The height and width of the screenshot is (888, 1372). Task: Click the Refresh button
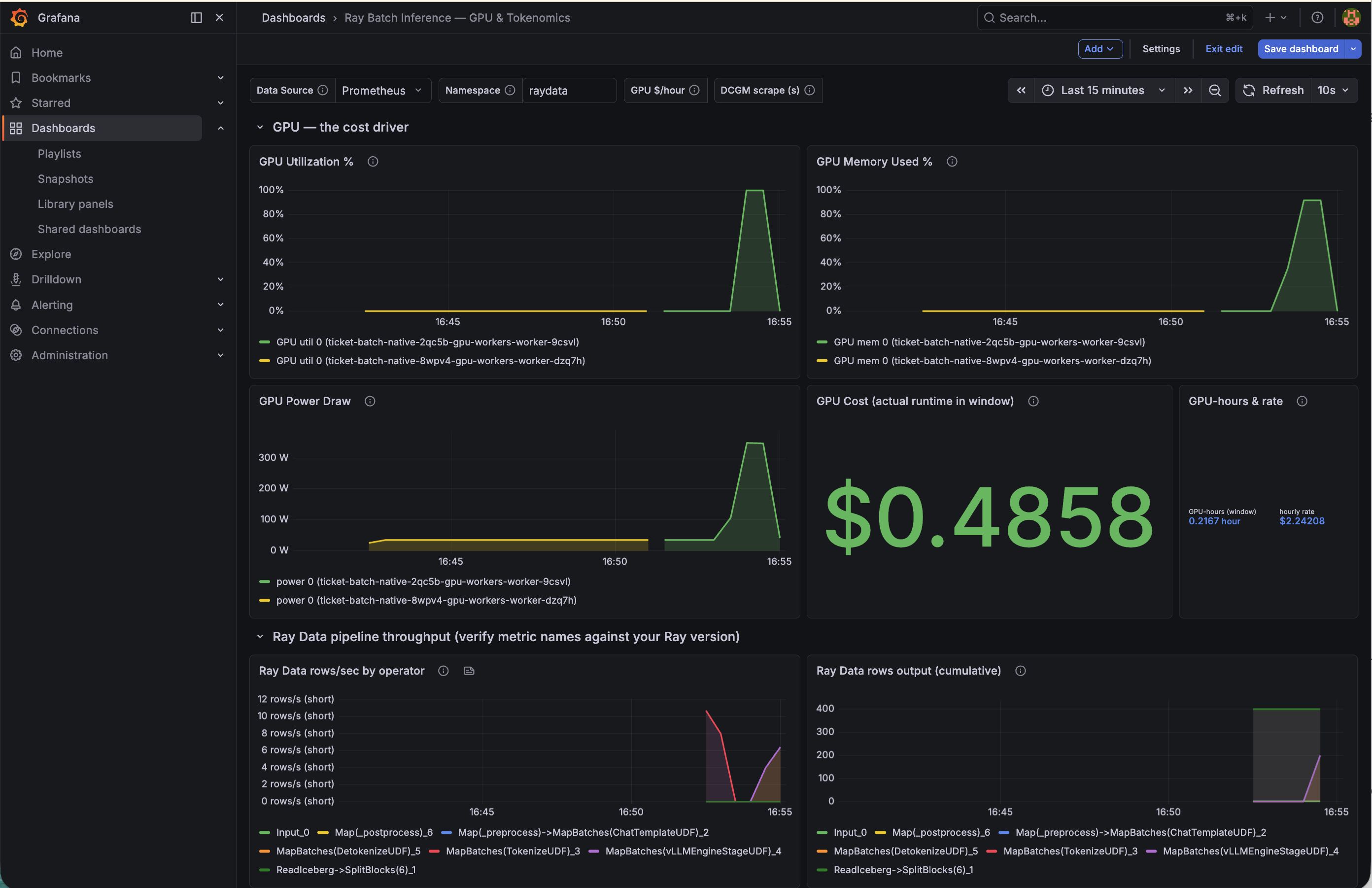(x=1273, y=91)
